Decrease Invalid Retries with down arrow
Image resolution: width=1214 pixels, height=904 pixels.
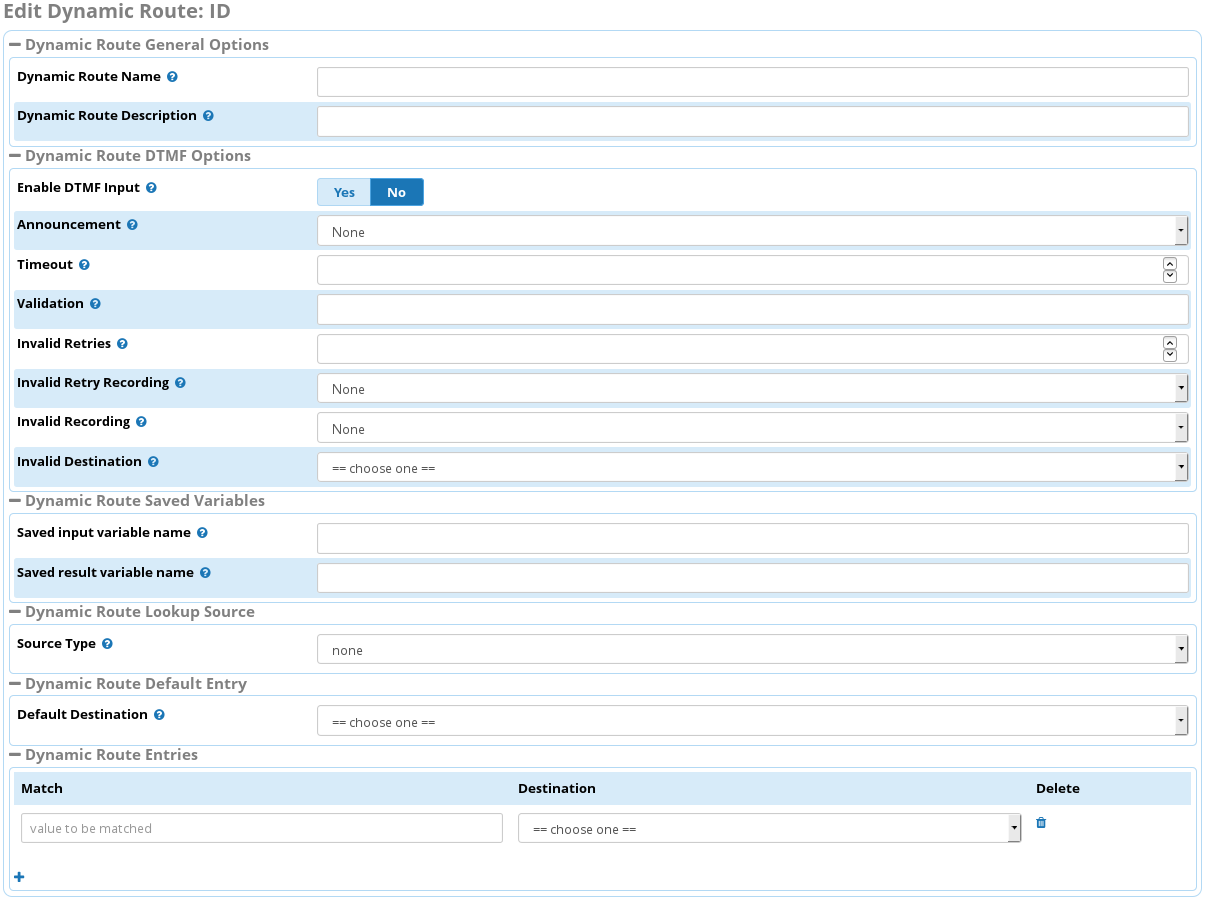[1169, 355]
